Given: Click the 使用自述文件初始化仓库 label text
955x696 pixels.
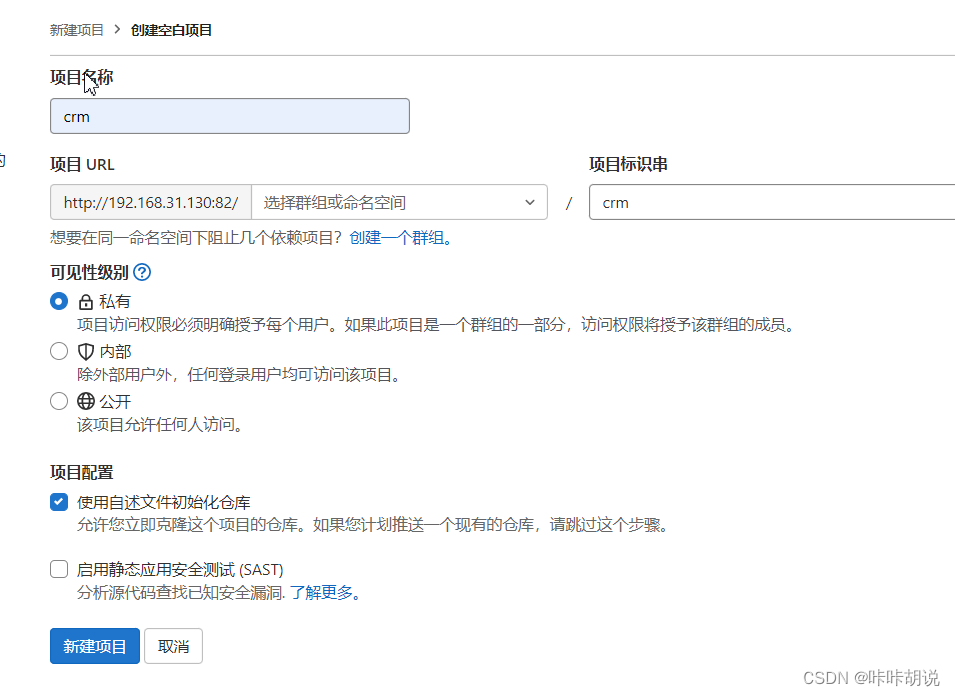Looking at the screenshot, I should click(x=164, y=502).
